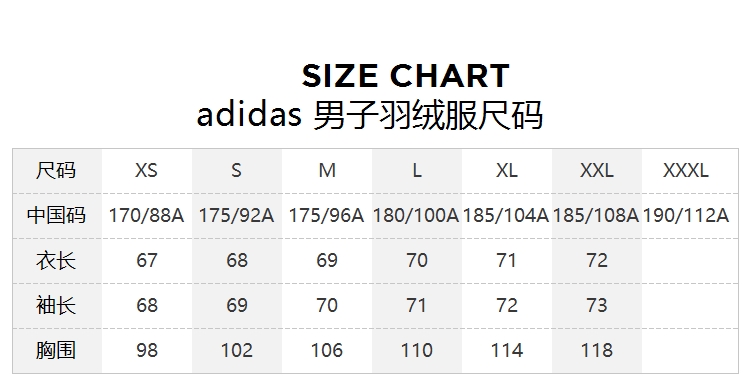Click the 170/88A China size cell

146,216
